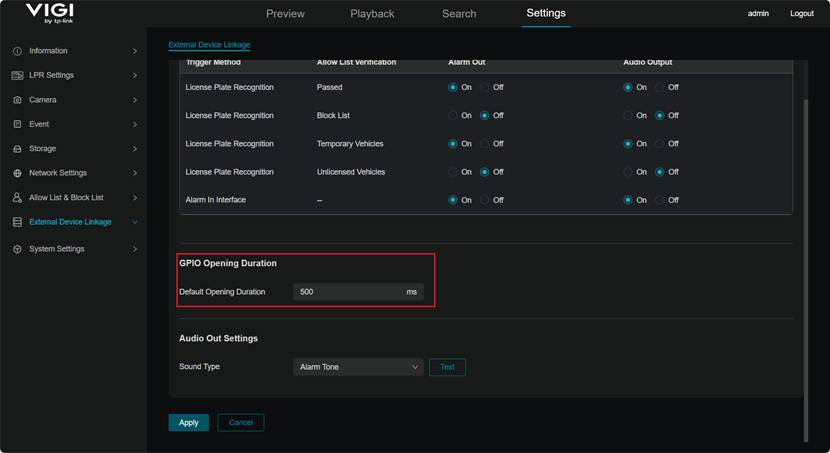
Task: Click the 'GPIO Opening Duration' heading
Action: tap(228, 264)
